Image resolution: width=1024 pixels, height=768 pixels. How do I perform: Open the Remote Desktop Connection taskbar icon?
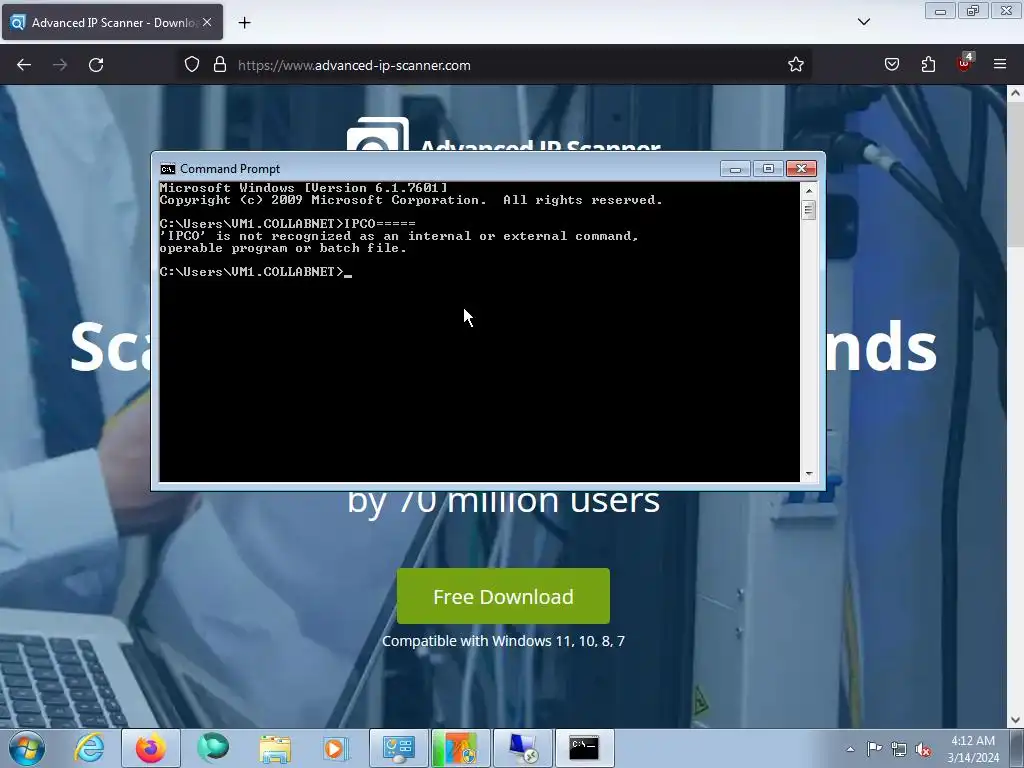523,748
